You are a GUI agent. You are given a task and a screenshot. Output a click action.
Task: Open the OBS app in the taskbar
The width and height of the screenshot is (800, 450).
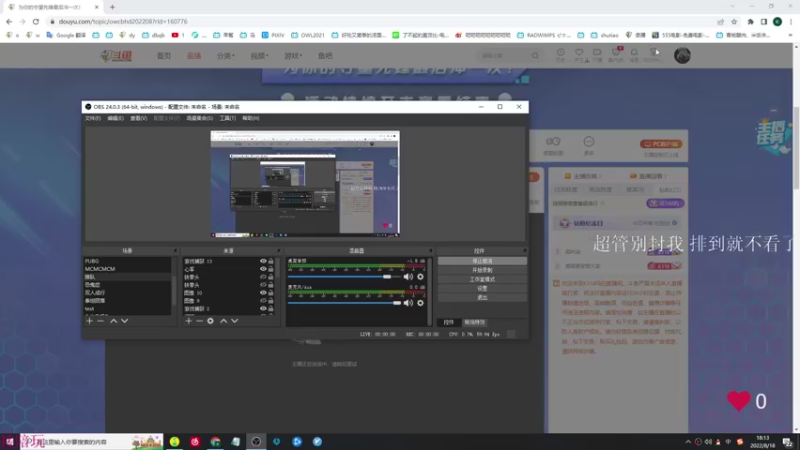click(256, 442)
